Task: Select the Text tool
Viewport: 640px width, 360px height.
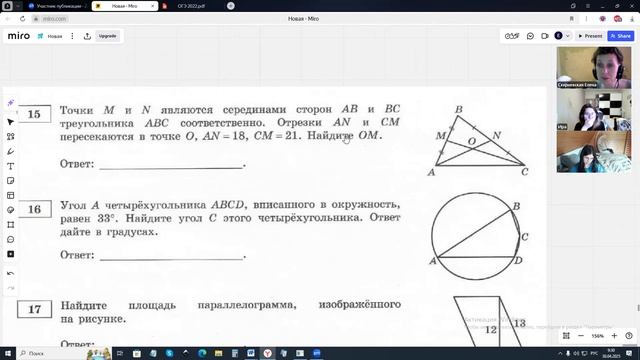Action: (x=11, y=166)
